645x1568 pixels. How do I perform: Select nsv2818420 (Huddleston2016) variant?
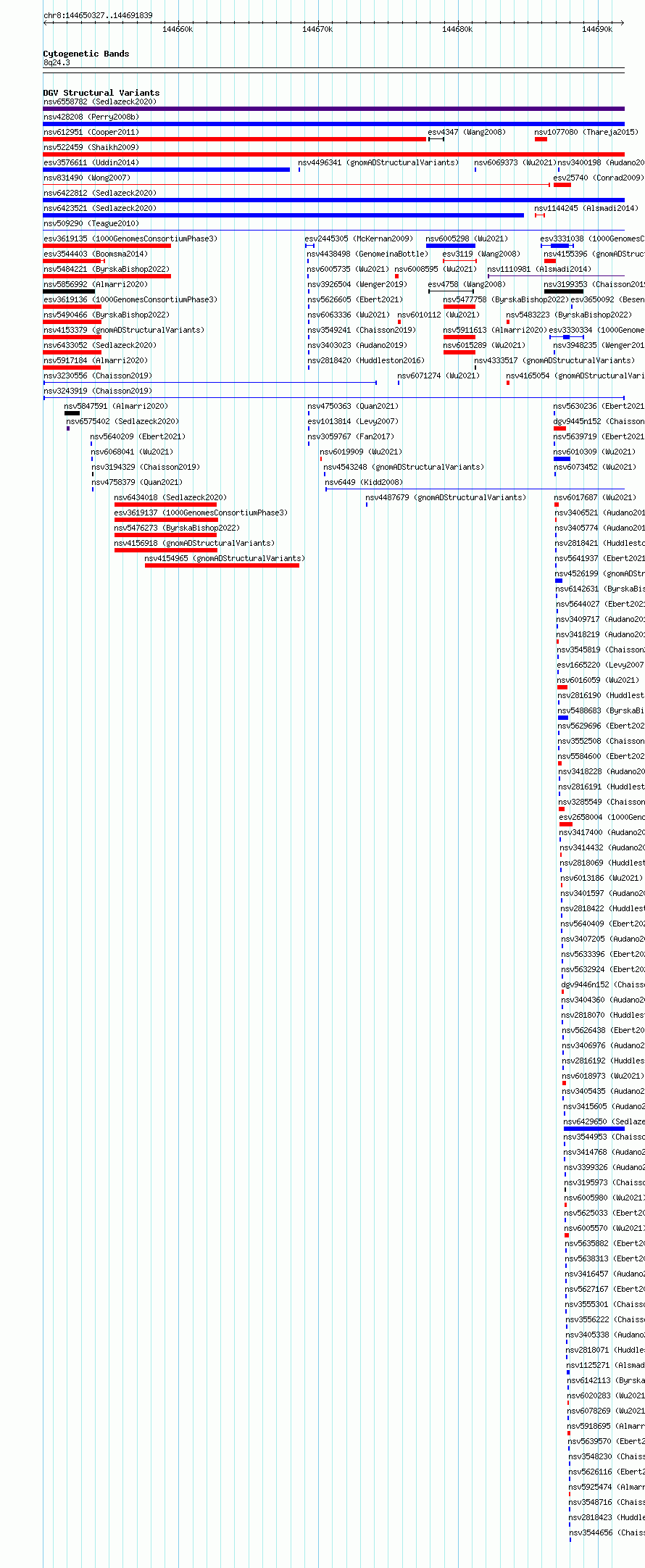[366, 360]
